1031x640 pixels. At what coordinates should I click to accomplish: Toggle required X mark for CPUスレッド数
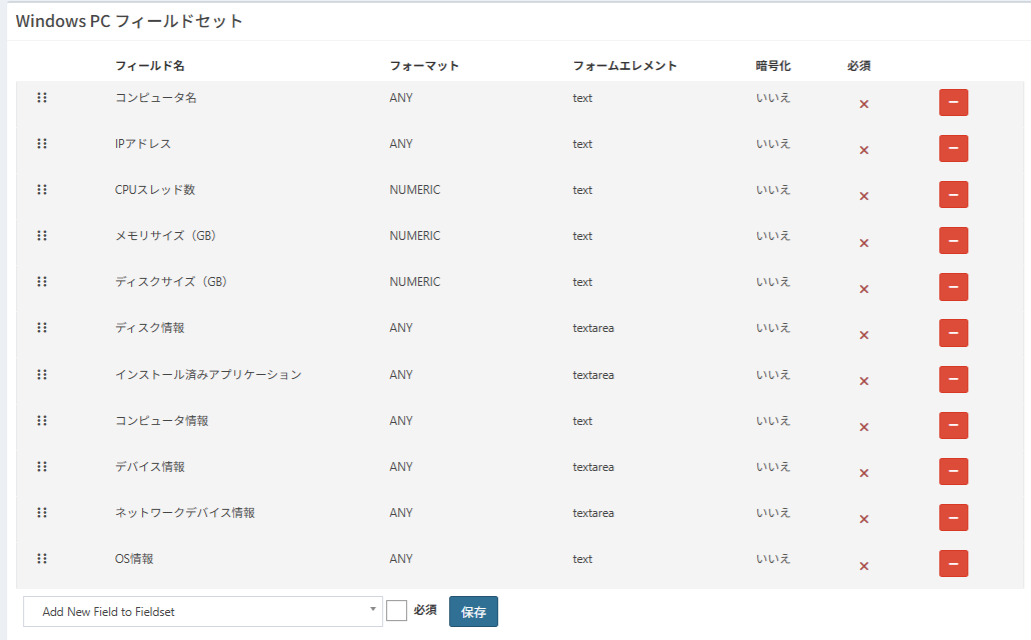(864, 196)
